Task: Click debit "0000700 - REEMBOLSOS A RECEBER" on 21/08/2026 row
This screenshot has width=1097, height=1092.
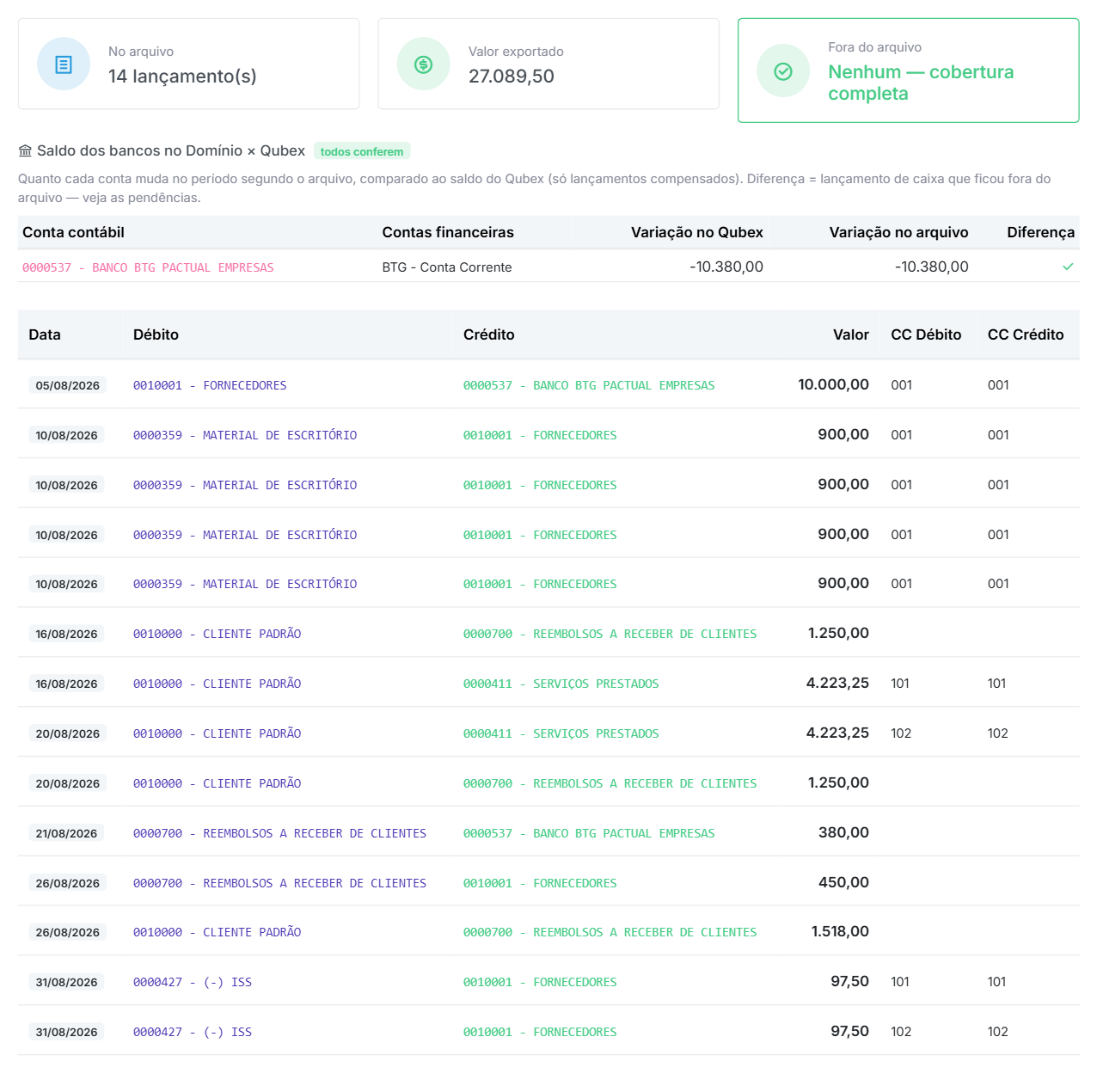Action: tap(279, 833)
